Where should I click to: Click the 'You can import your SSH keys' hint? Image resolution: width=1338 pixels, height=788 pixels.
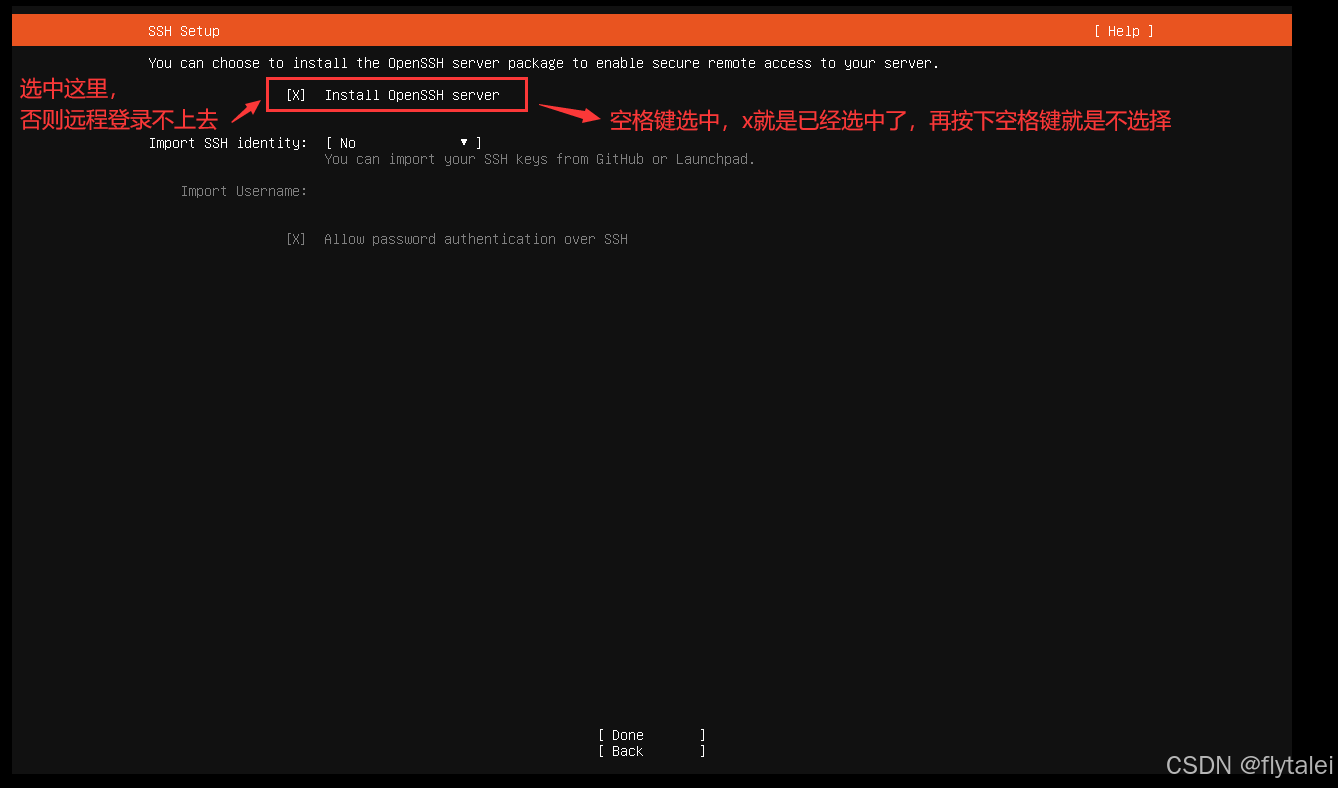click(x=540, y=159)
